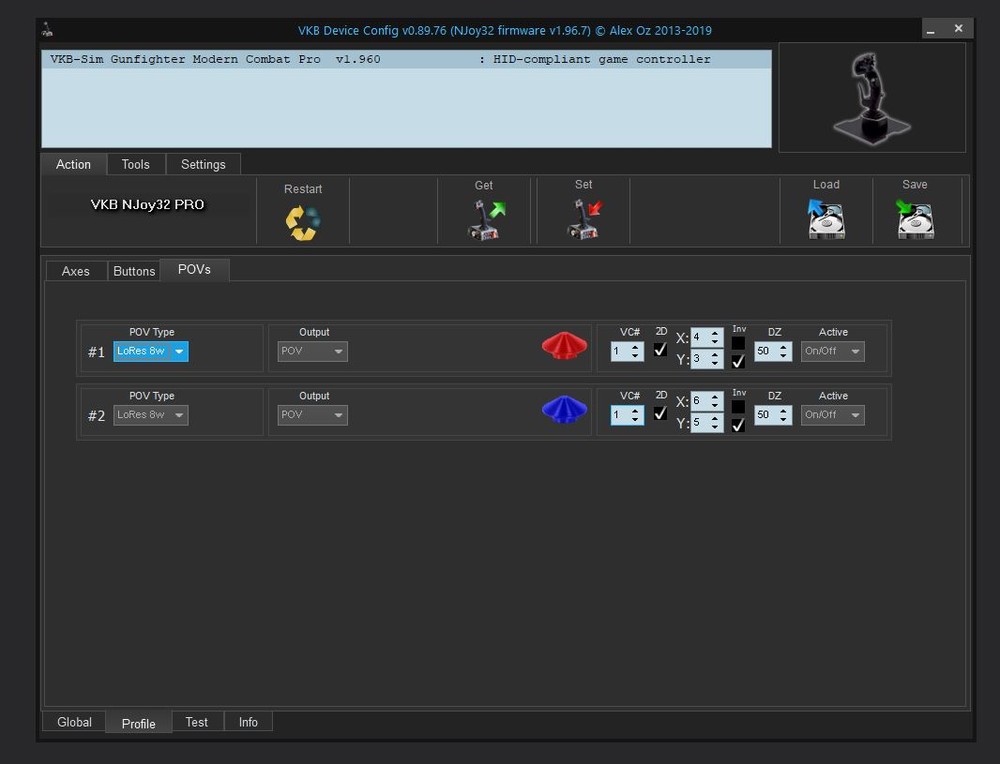Close the VKB Device Config window

(959, 29)
